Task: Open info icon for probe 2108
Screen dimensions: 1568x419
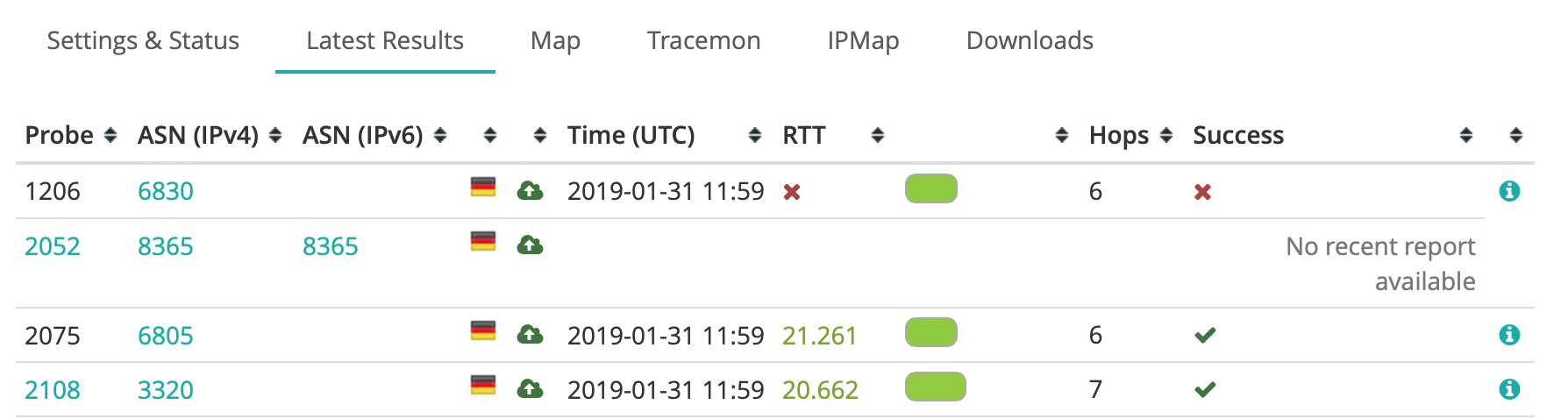Action: [1508, 389]
